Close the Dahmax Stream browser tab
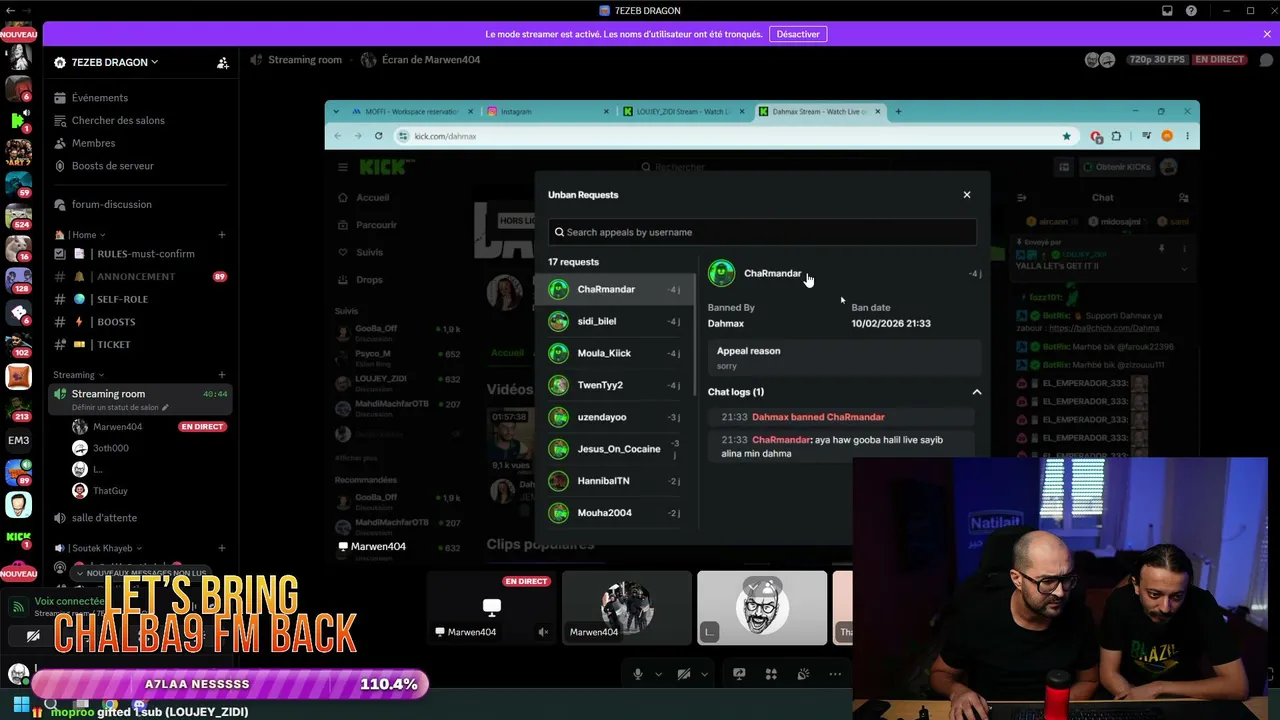Image resolution: width=1280 pixels, height=720 pixels. coord(878,111)
